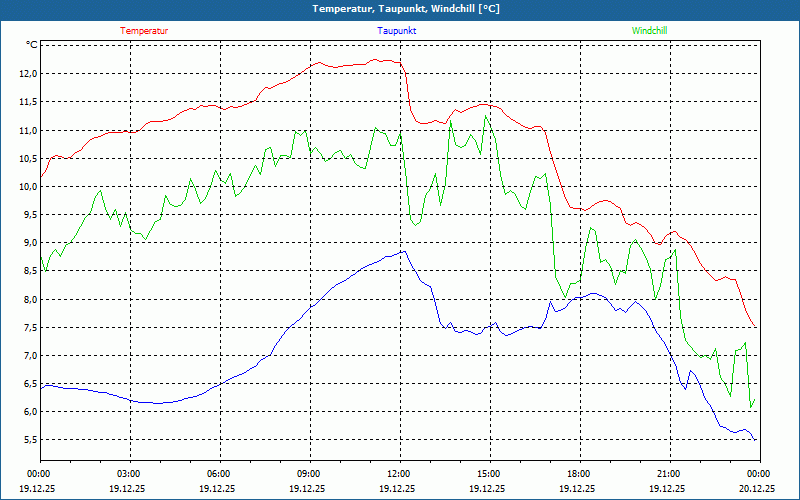Click the 9,0 value on y-axis
The image size is (800, 500).
coord(31,243)
